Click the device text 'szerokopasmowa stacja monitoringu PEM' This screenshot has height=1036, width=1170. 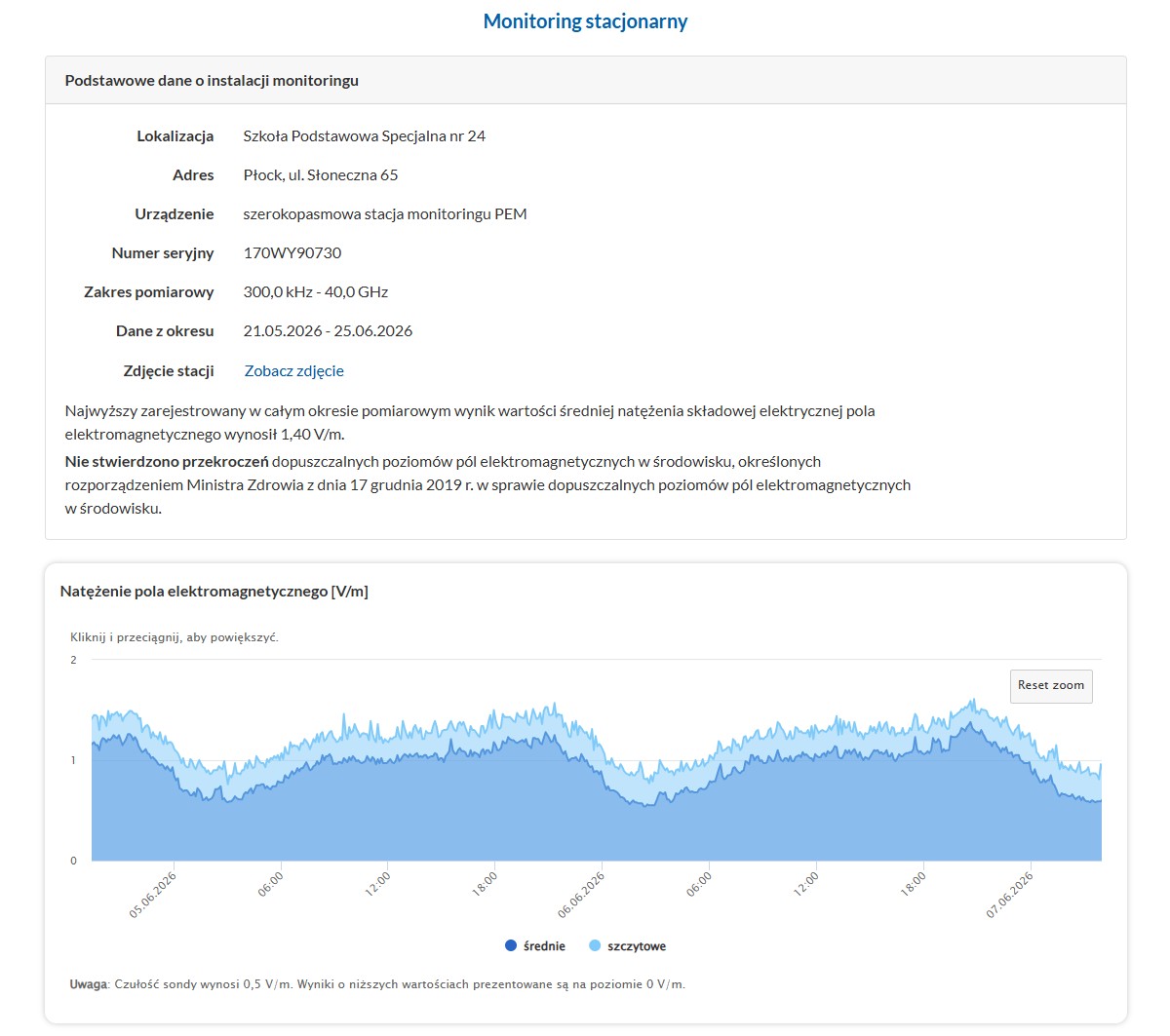point(385,214)
